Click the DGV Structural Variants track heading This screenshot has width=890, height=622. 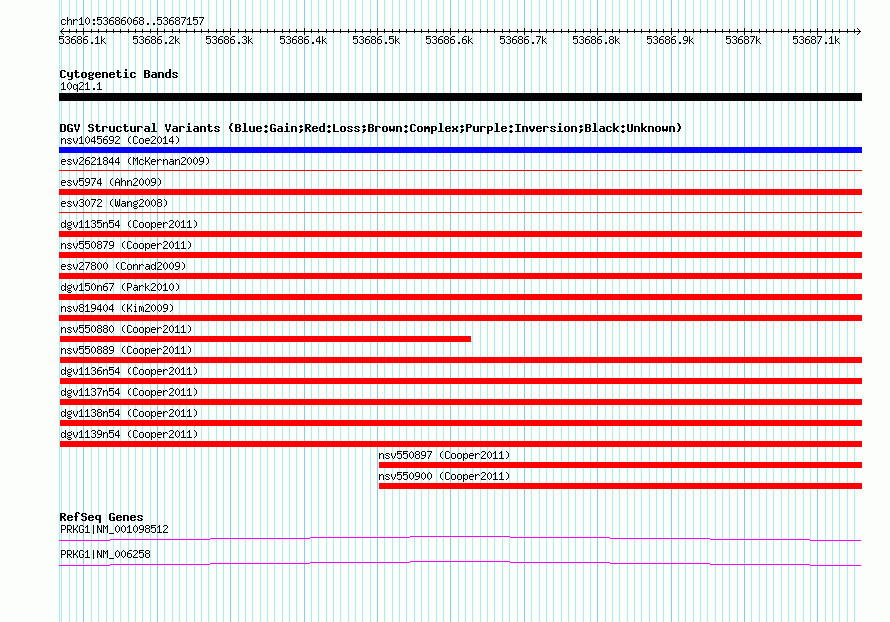click(x=371, y=128)
